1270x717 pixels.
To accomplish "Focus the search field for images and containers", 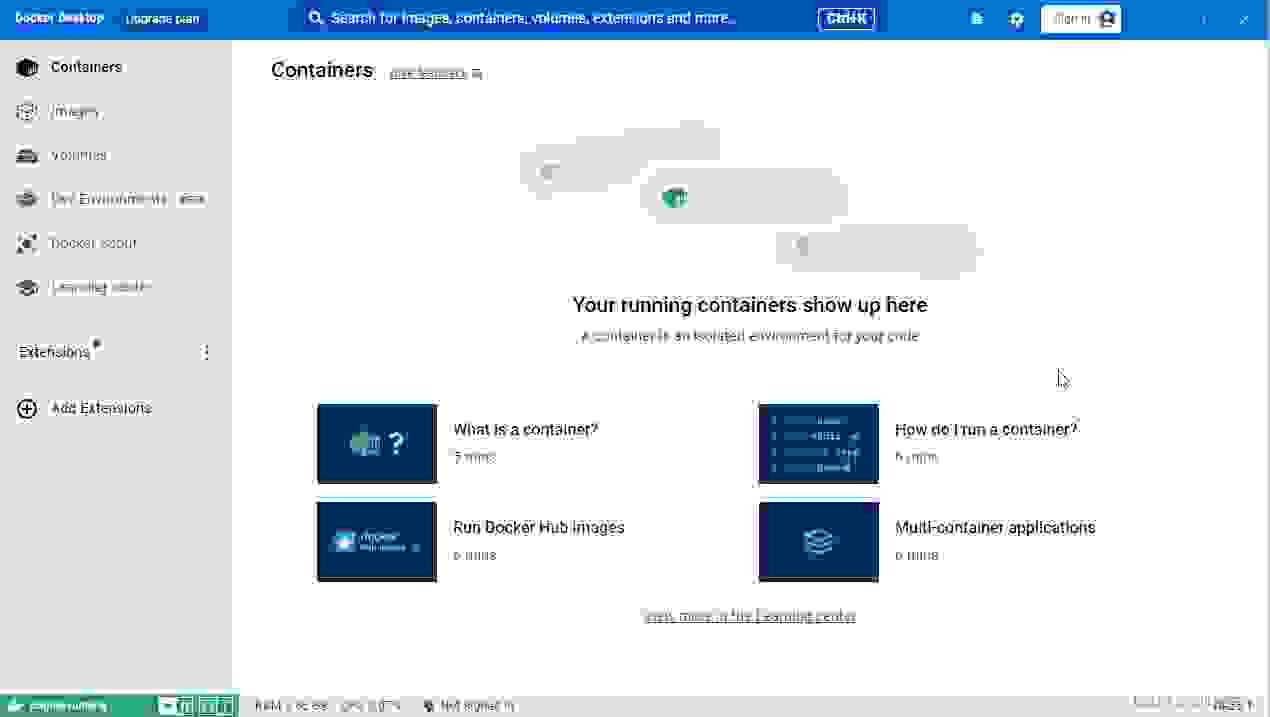I will point(590,18).
